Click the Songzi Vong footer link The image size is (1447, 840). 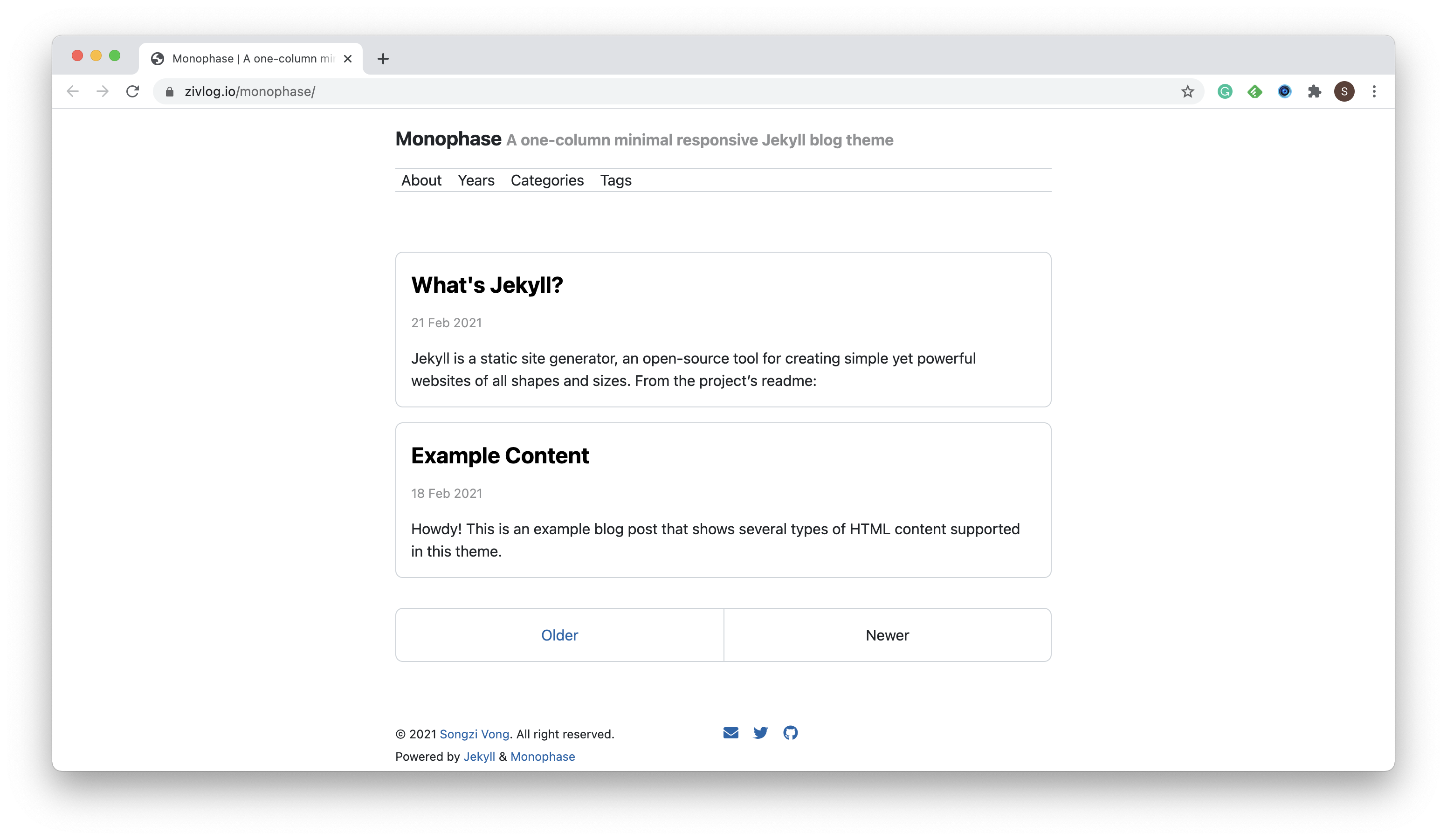click(474, 734)
